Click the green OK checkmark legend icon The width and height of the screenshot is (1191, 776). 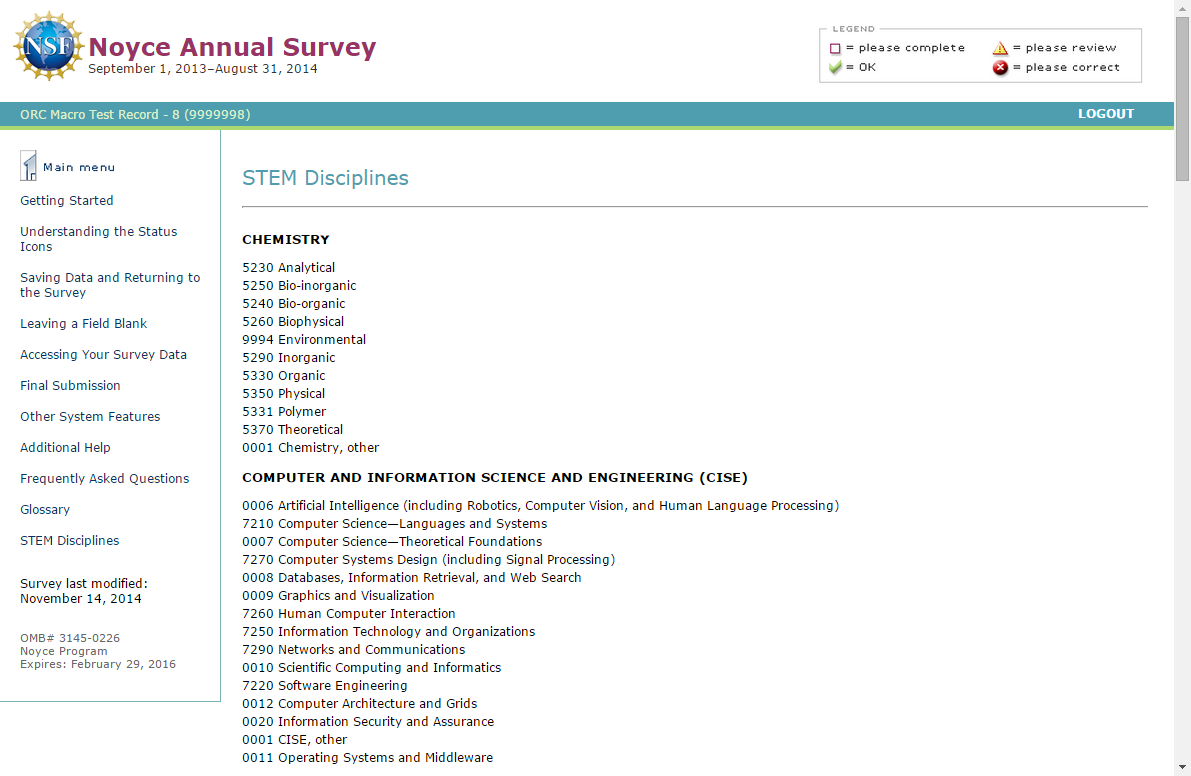coord(835,68)
